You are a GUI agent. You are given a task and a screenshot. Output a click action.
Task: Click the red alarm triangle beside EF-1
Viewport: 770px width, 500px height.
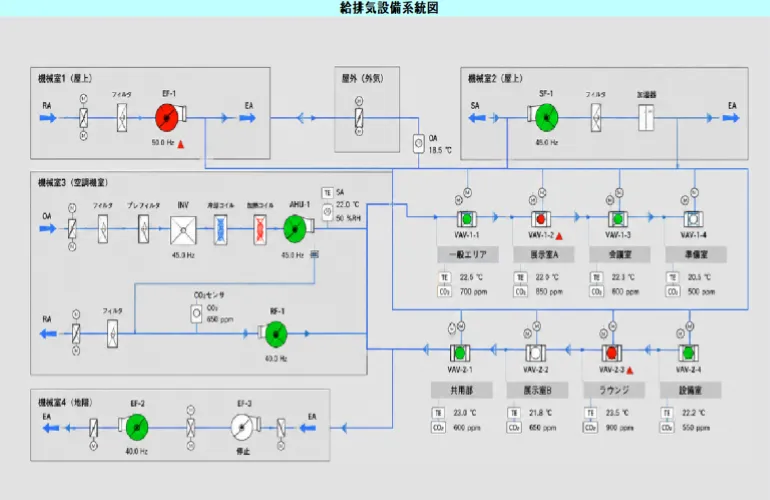pyautogui.click(x=181, y=144)
